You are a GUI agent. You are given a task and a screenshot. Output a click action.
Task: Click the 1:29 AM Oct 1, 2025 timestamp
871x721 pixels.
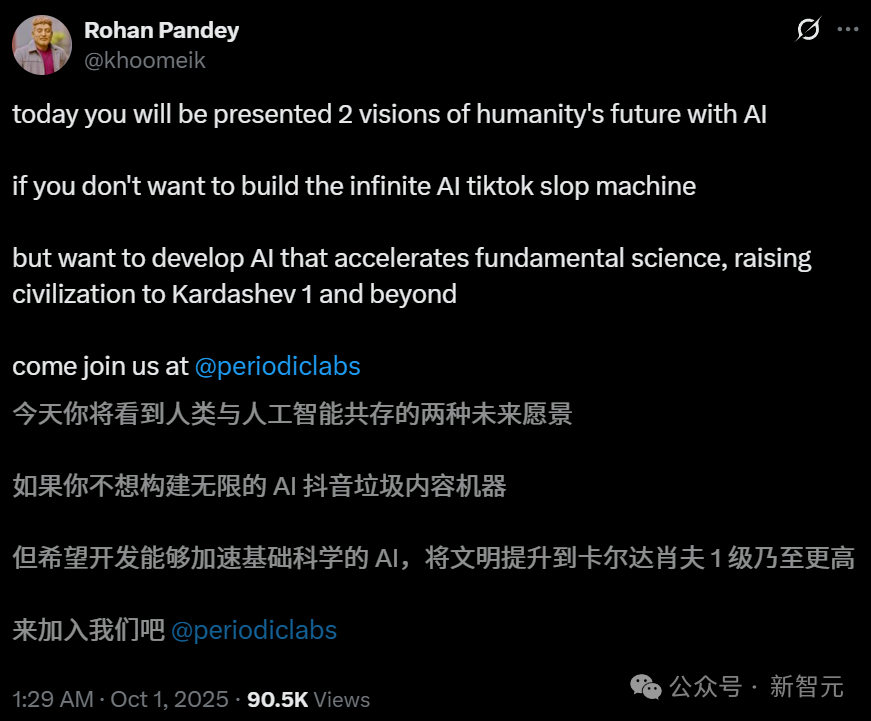[x=120, y=699]
